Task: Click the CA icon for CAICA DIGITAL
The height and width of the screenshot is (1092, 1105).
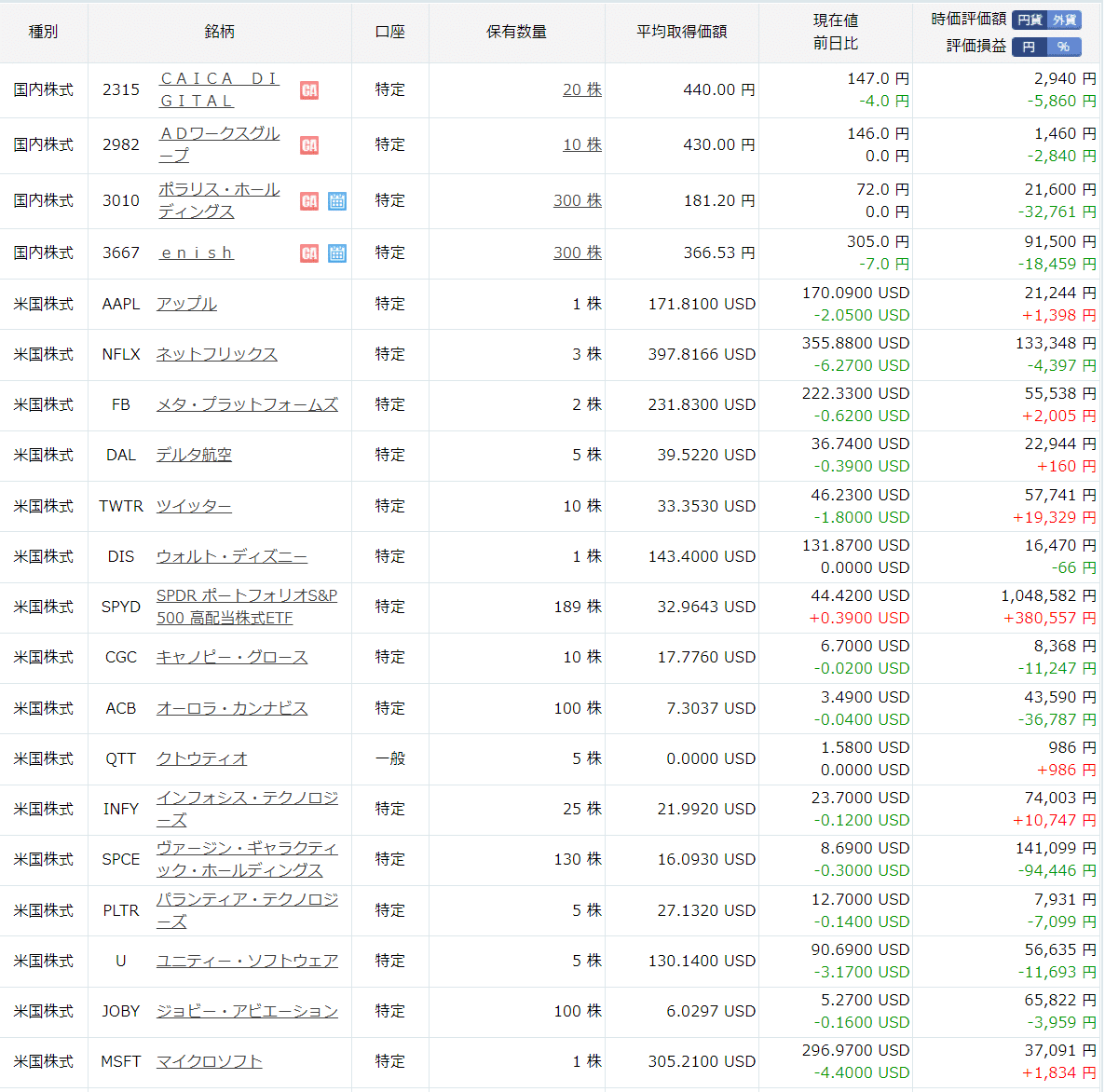Action: [x=308, y=90]
